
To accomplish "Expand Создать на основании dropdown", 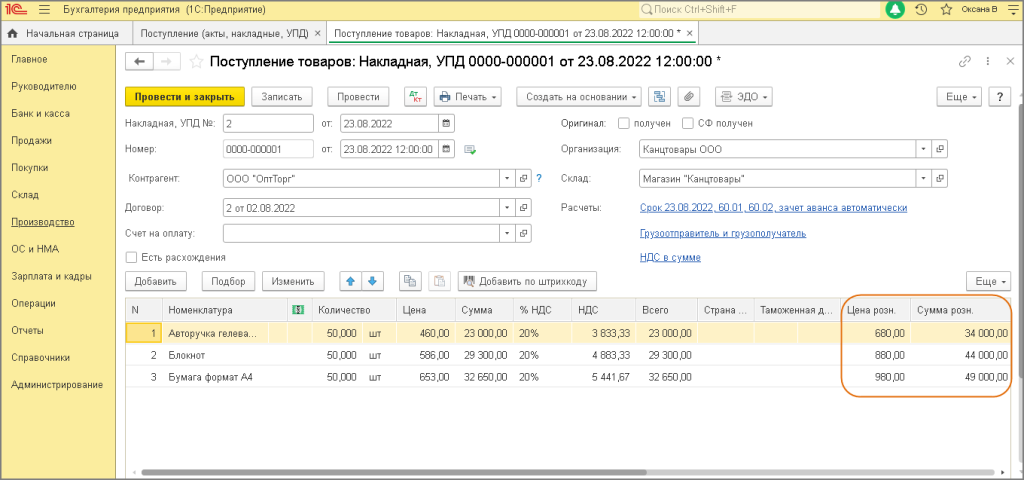I will 579,97.
